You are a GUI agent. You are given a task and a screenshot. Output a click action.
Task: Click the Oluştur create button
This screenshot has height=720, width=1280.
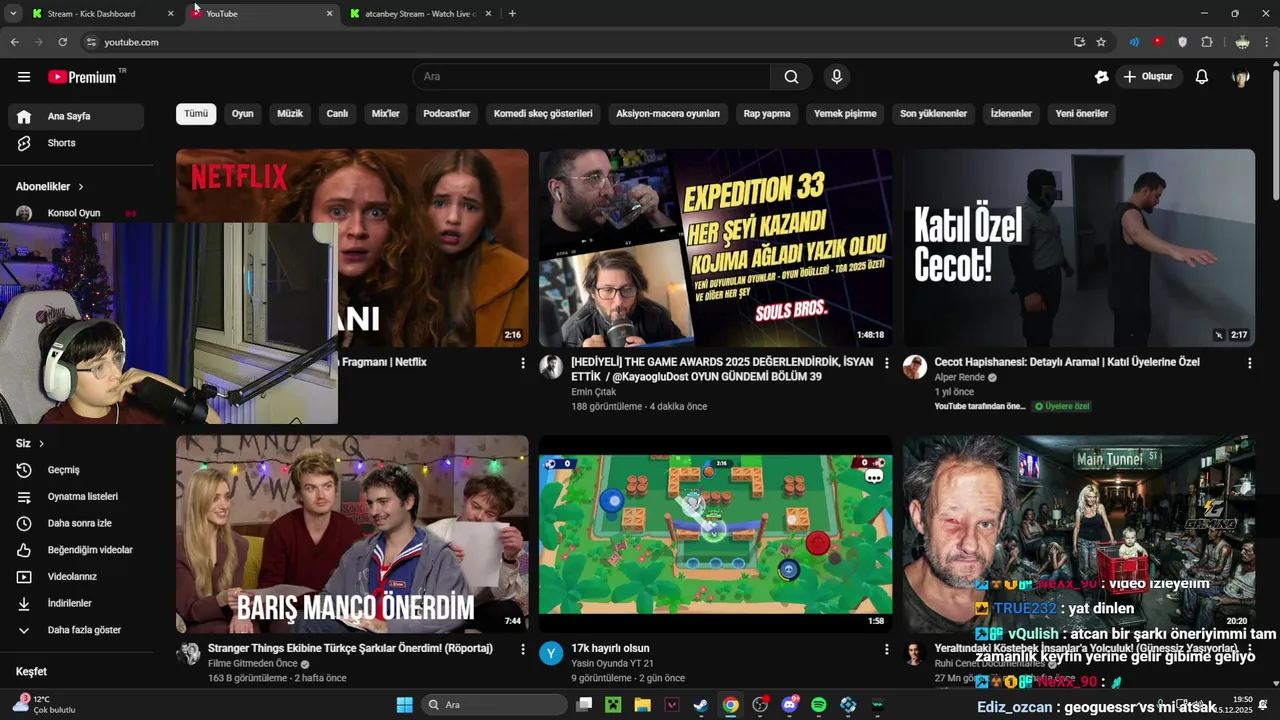point(1148,77)
